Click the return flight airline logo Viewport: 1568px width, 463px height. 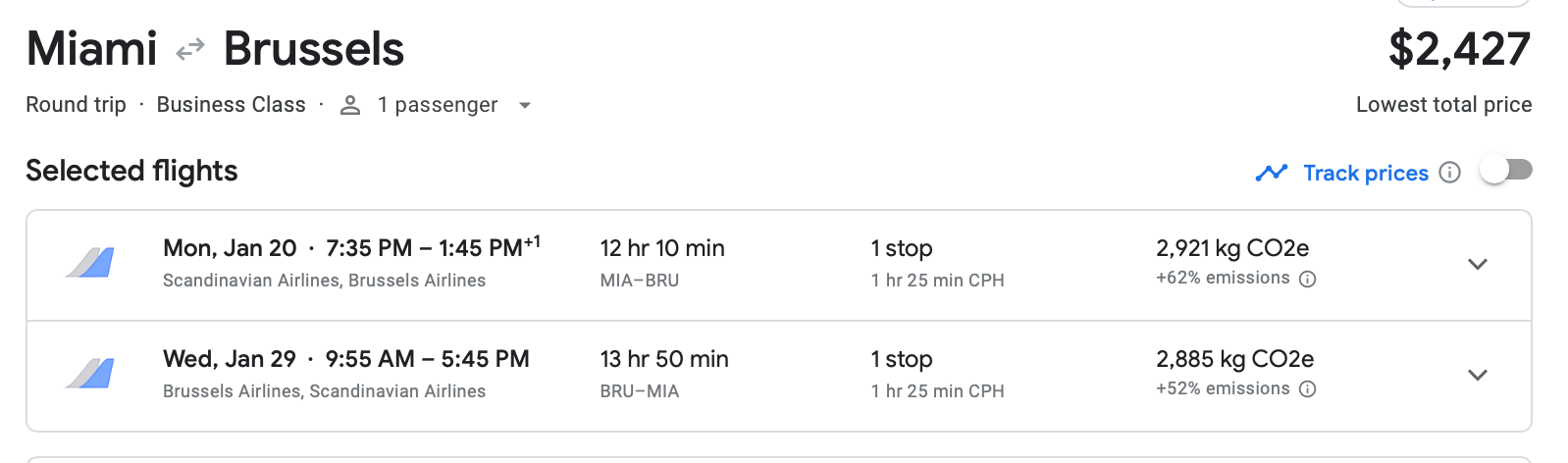pyautogui.click(x=90, y=374)
